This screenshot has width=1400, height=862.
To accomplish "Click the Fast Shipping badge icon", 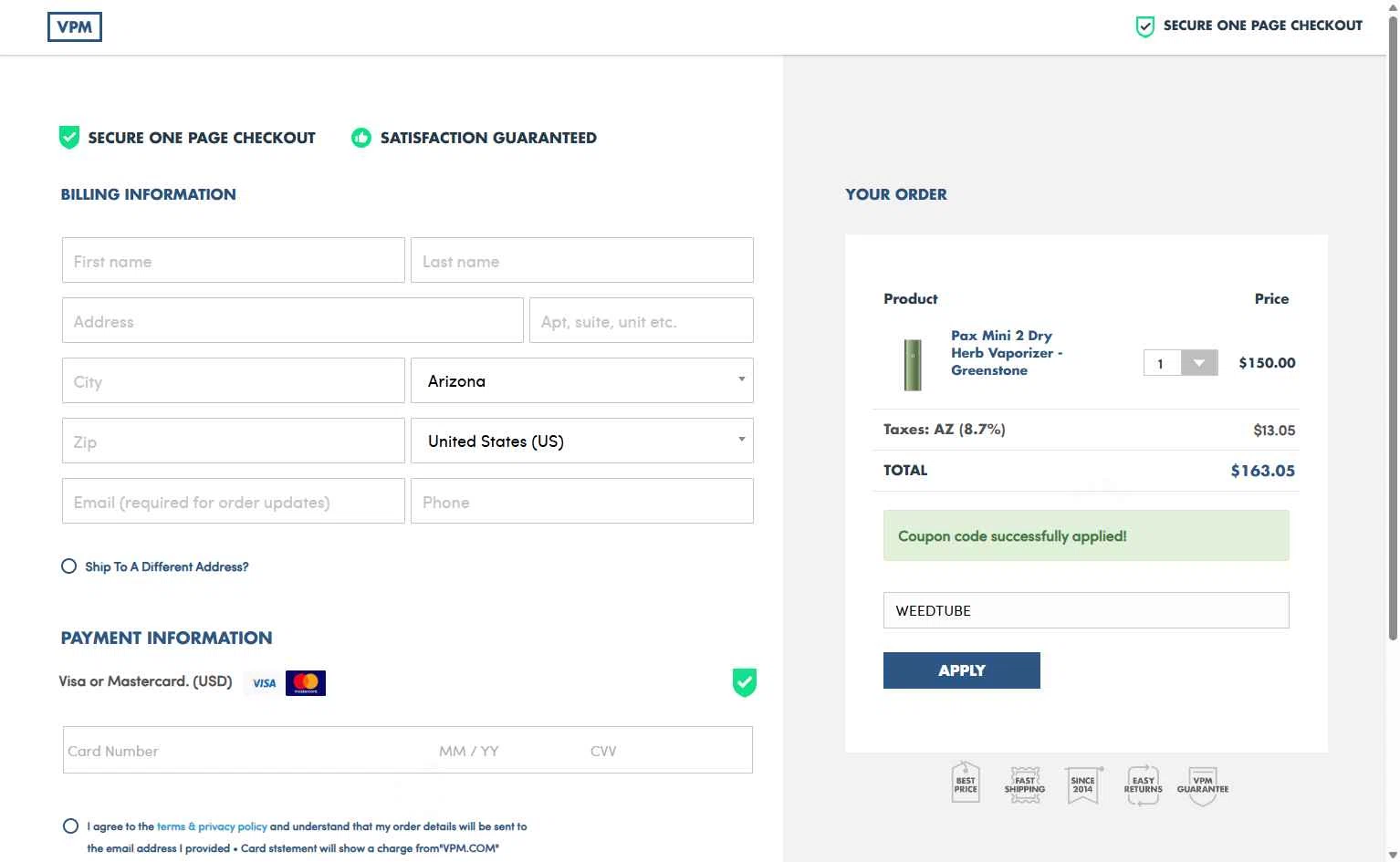I will tap(1025, 784).
